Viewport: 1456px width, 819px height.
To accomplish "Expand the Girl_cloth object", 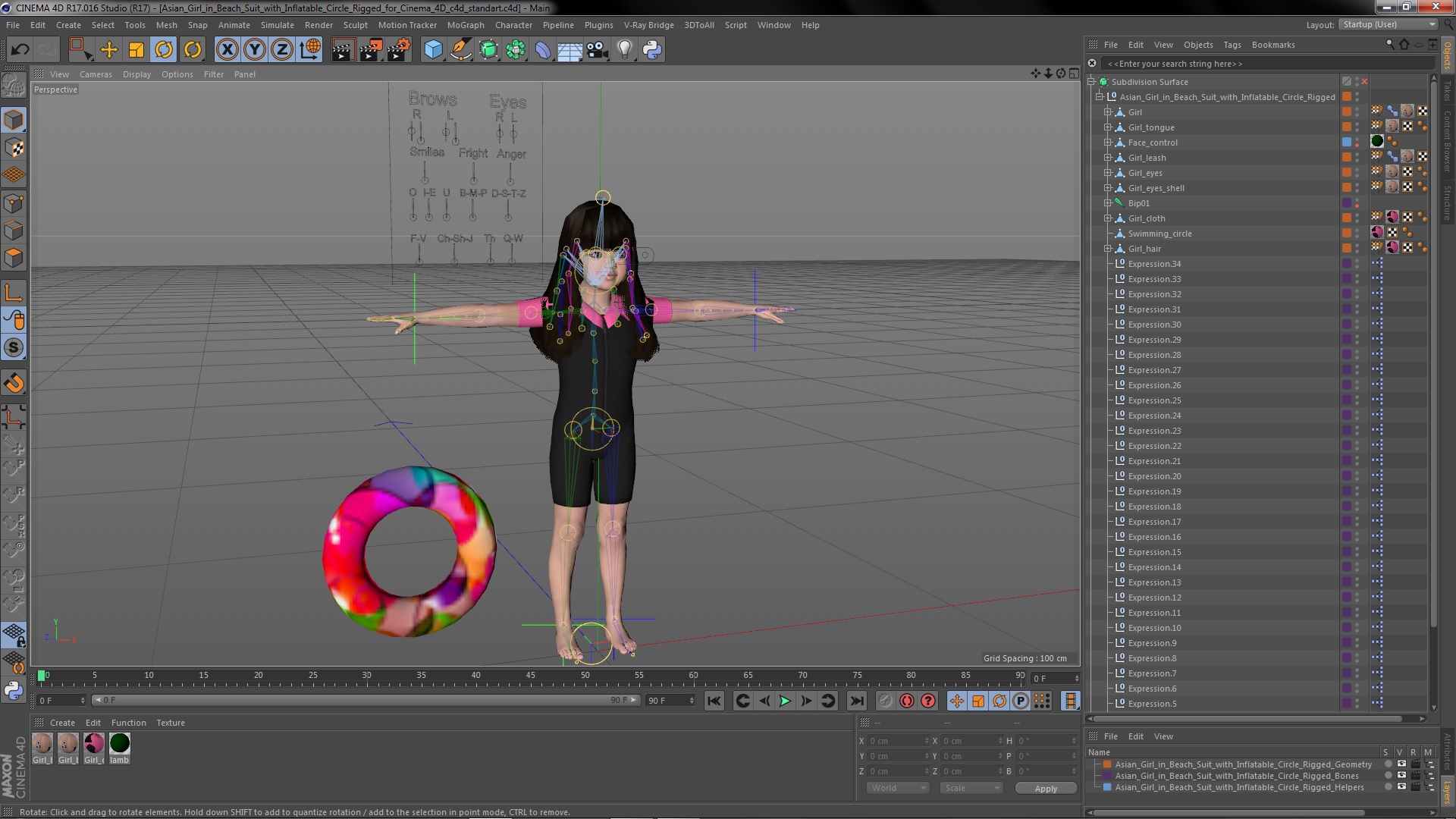I will pos(1108,218).
